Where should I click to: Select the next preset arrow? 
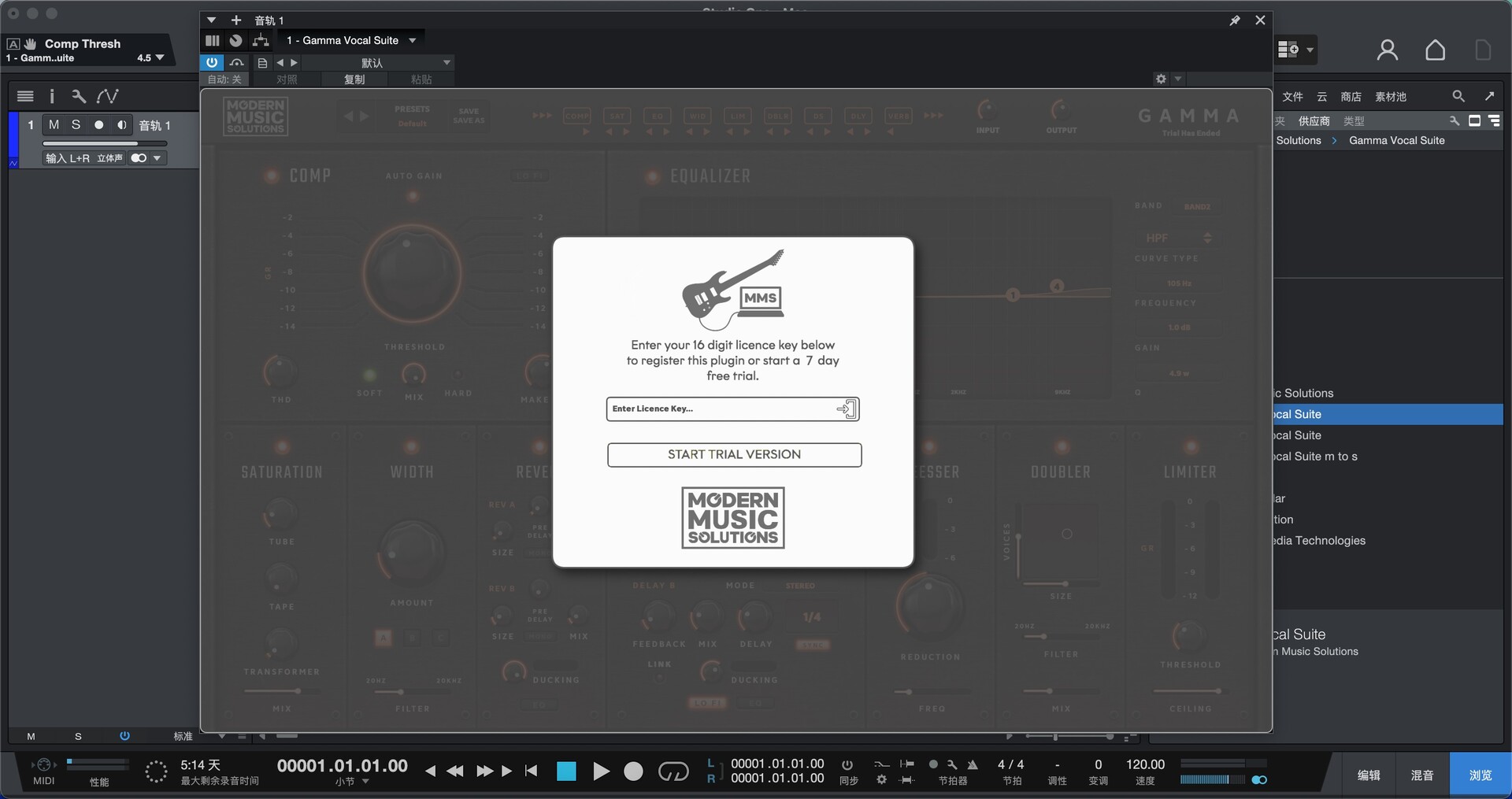pos(294,63)
